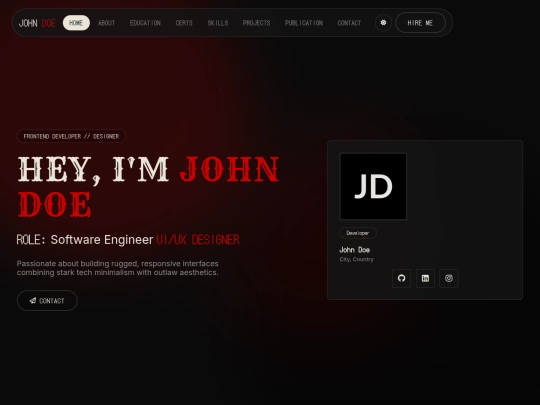The height and width of the screenshot is (405, 540).
Task: Go to the Home nav item
Action: tap(76, 23)
